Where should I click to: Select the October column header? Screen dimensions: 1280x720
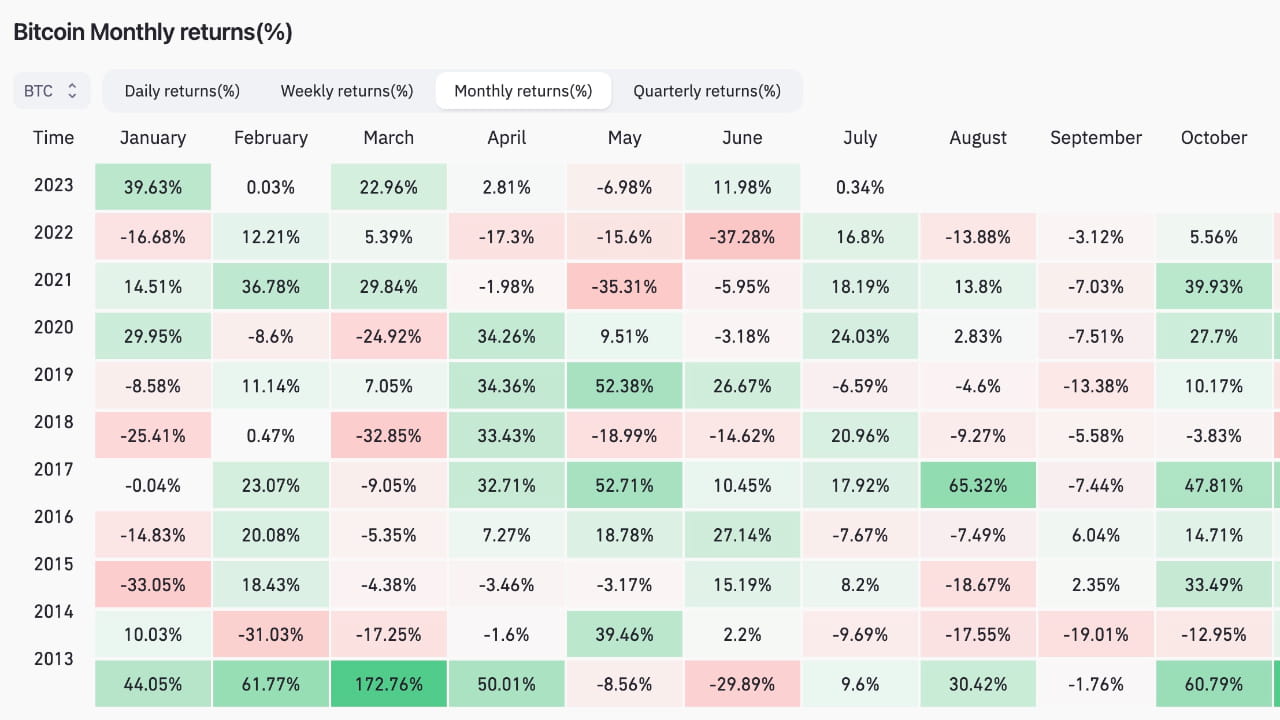[1213, 138]
